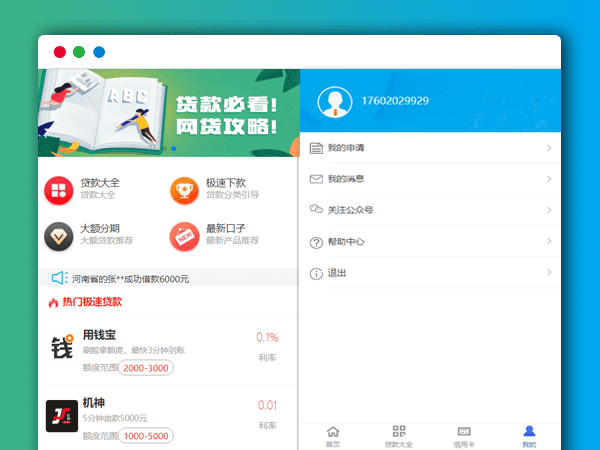600x450 pixels.
Task: Click the user avatar in profile header
Action: (335, 102)
